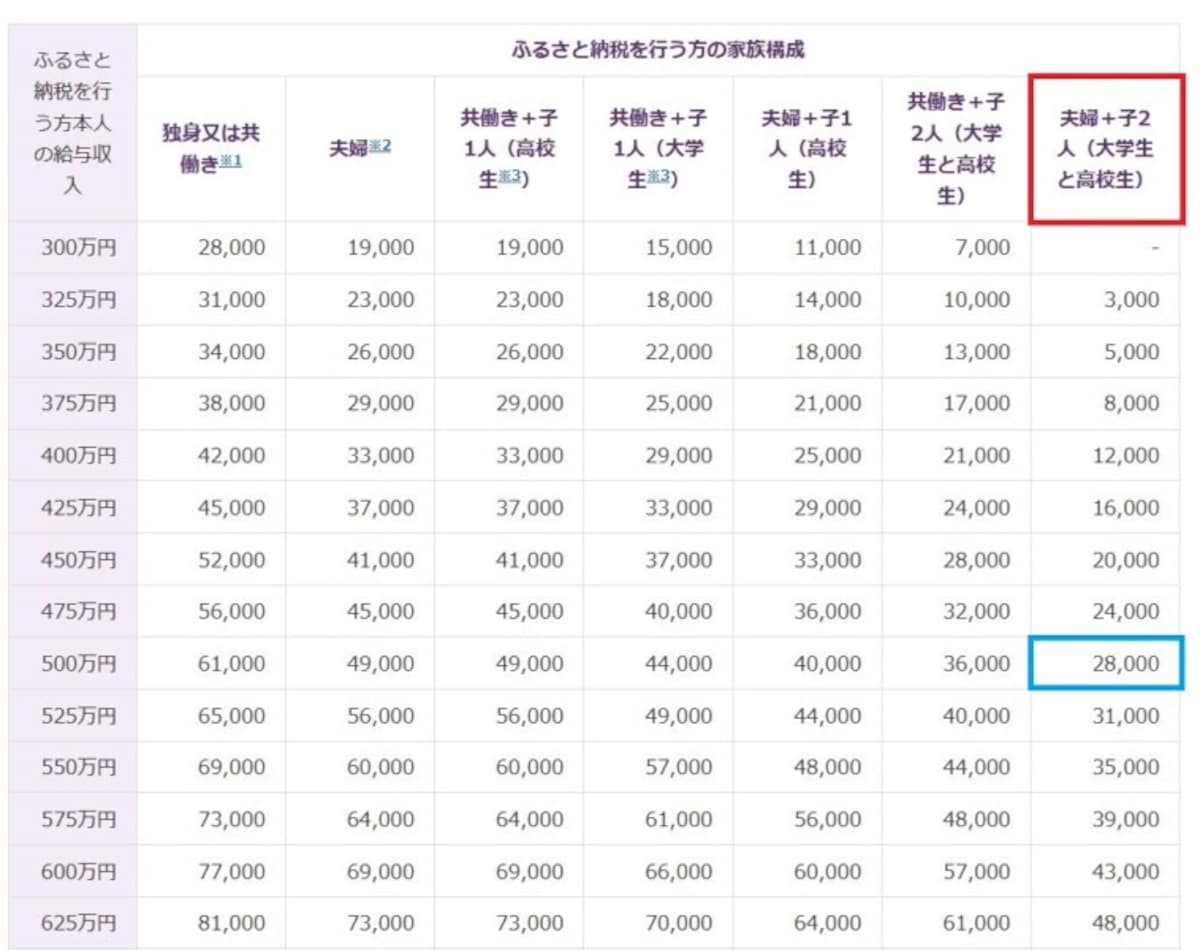Screen dimensions: 1200x950
Task: Click the 共働き+子2人(大学生と高校生) column header
Action: (x=956, y=148)
